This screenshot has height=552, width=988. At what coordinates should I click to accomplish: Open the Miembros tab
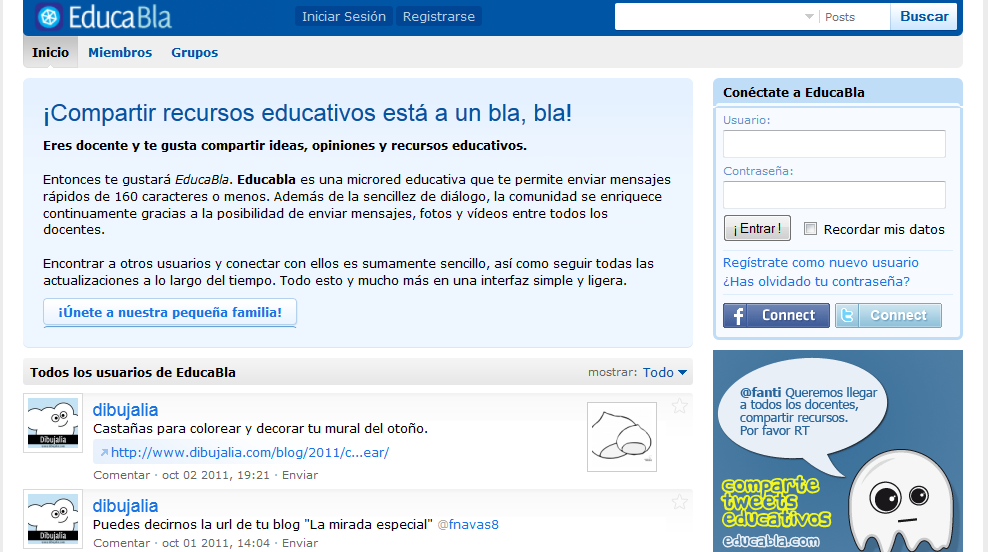coord(120,52)
